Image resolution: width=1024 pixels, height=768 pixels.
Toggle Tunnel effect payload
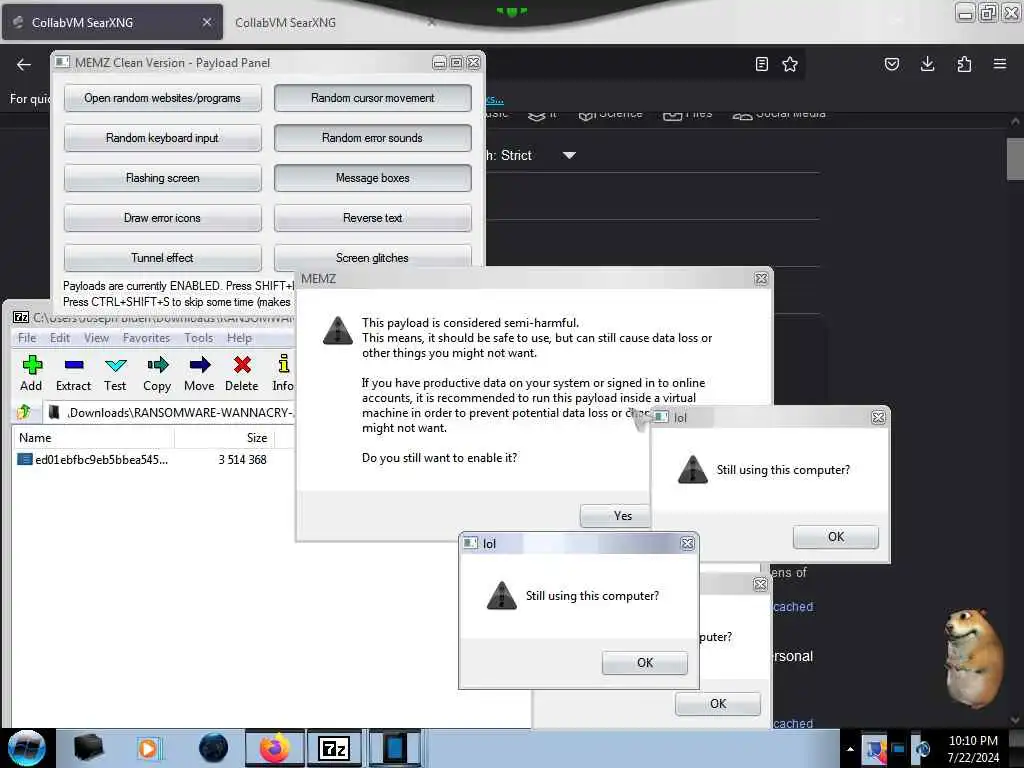coord(163,257)
